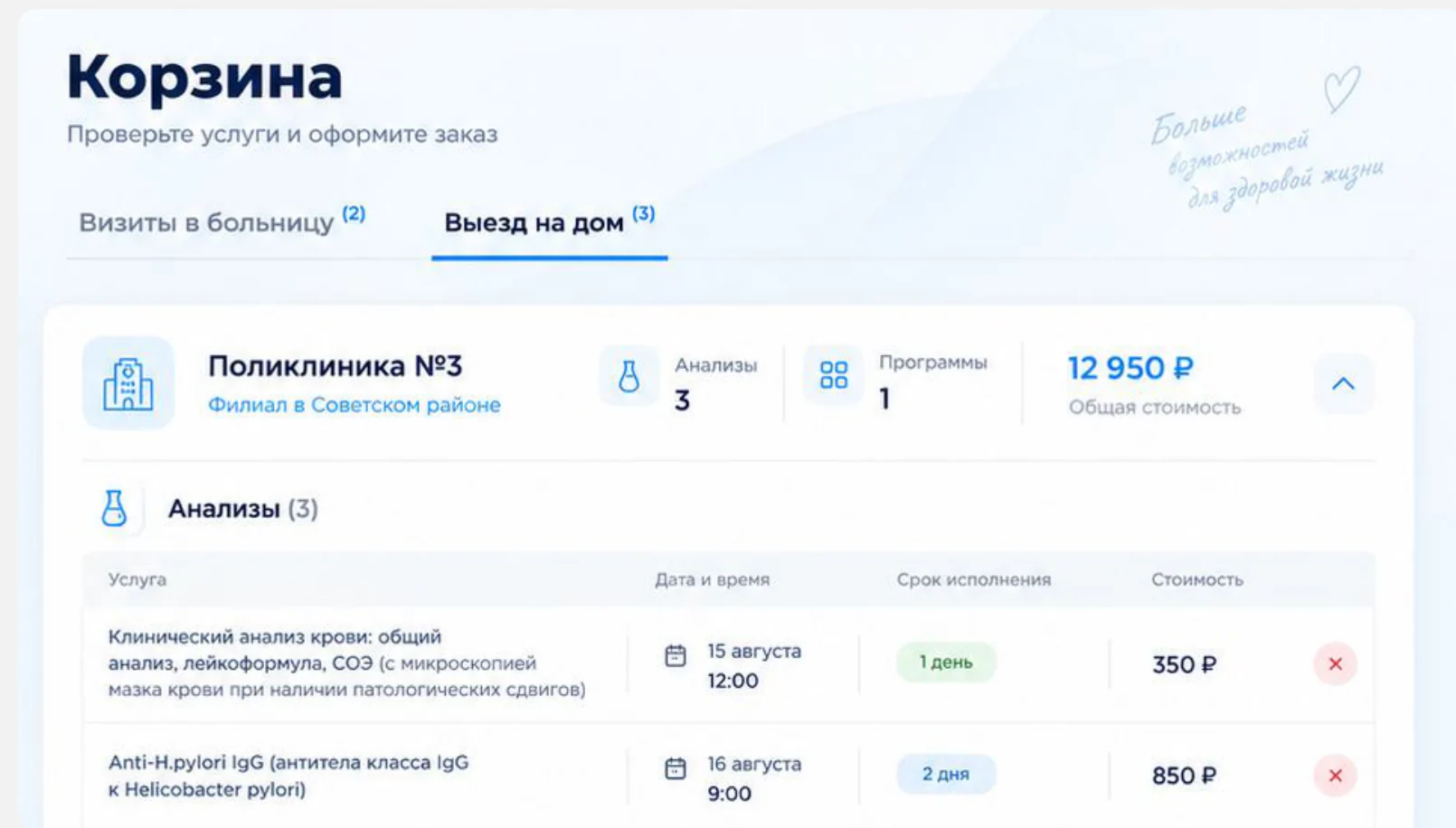Click the Общая стоимость label
The image size is (1456, 828).
[1155, 408]
